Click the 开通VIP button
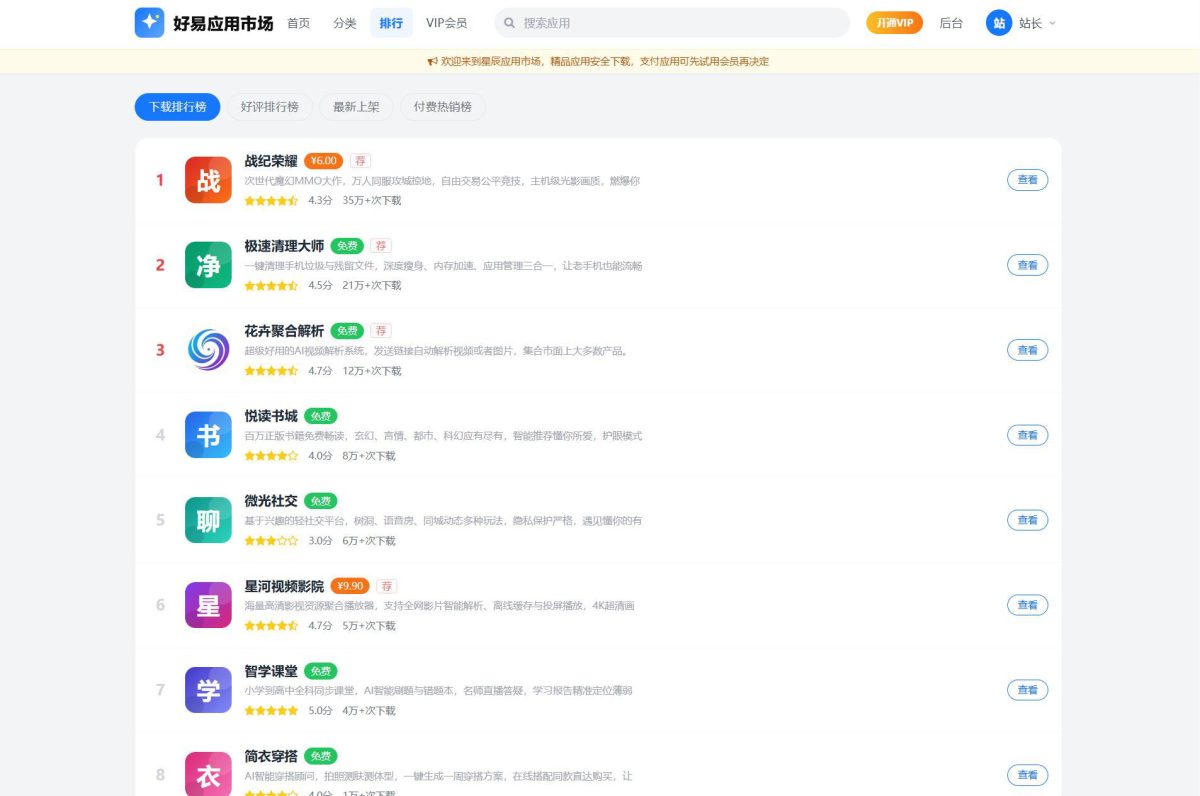Screen dimensions: 1200x796 (894, 23)
